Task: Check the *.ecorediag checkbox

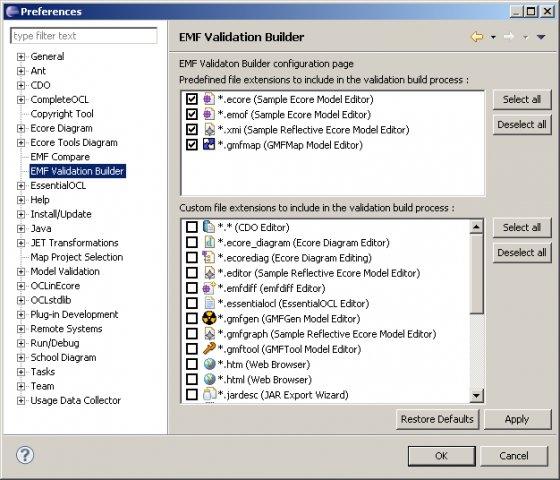Action: pos(192,258)
